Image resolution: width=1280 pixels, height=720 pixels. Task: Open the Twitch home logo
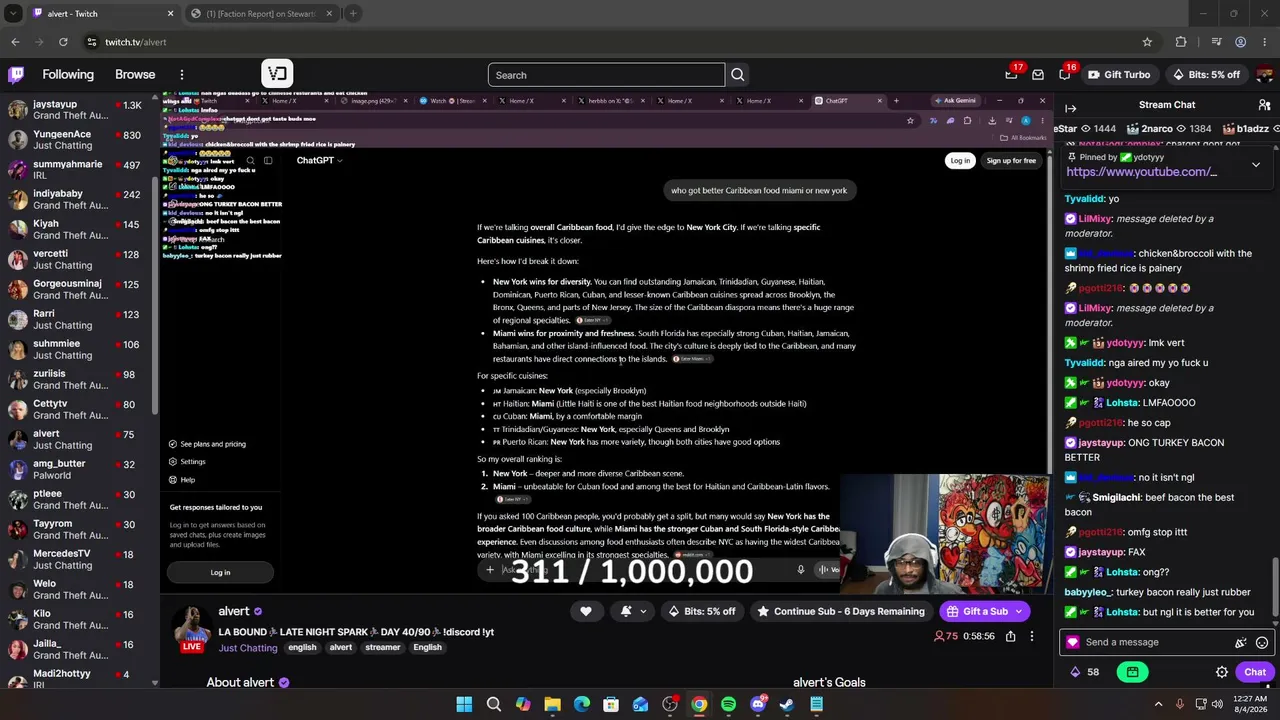16,75
